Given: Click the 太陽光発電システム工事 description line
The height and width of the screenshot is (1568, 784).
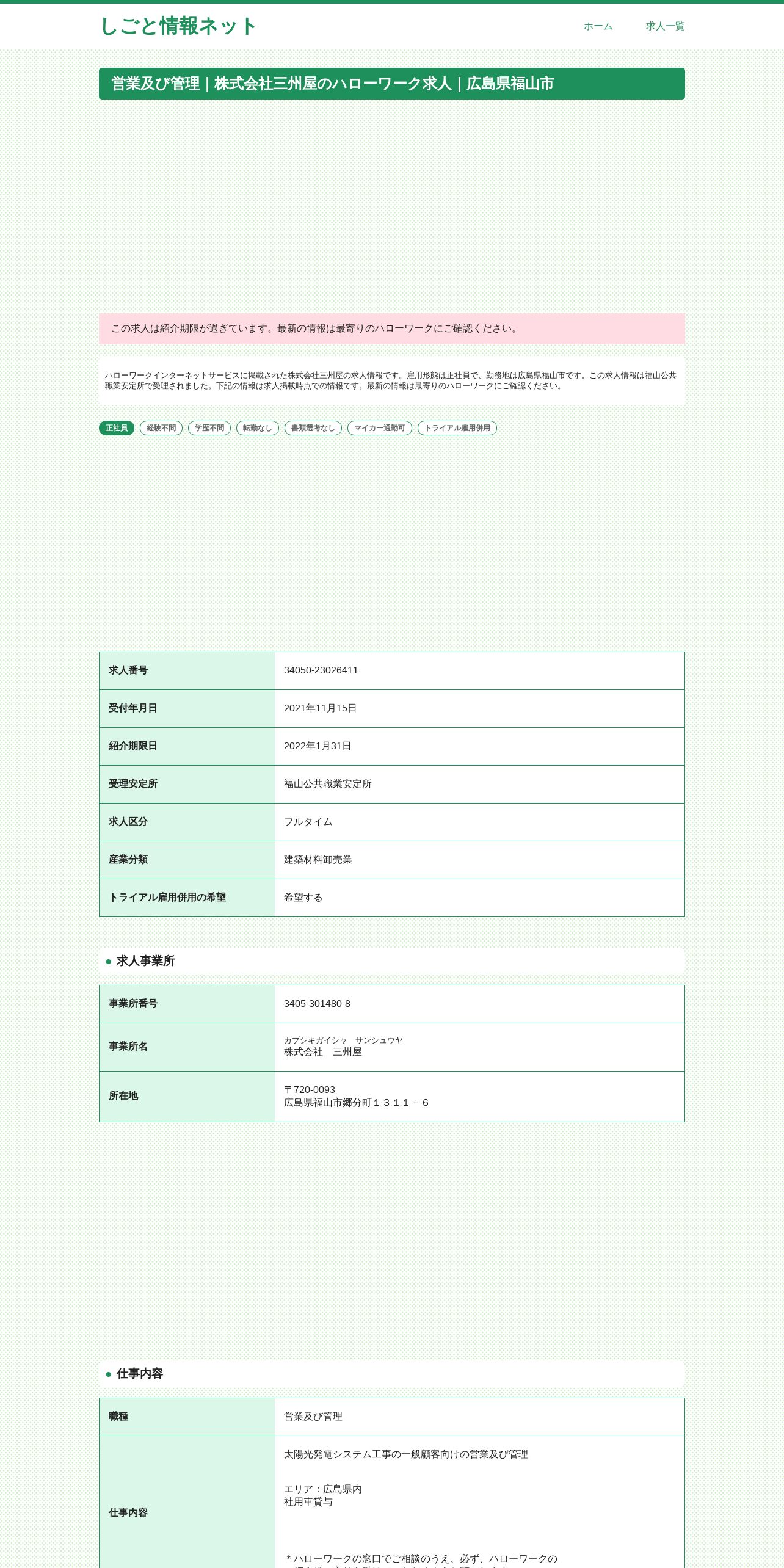Looking at the screenshot, I should click(x=406, y=1454).
